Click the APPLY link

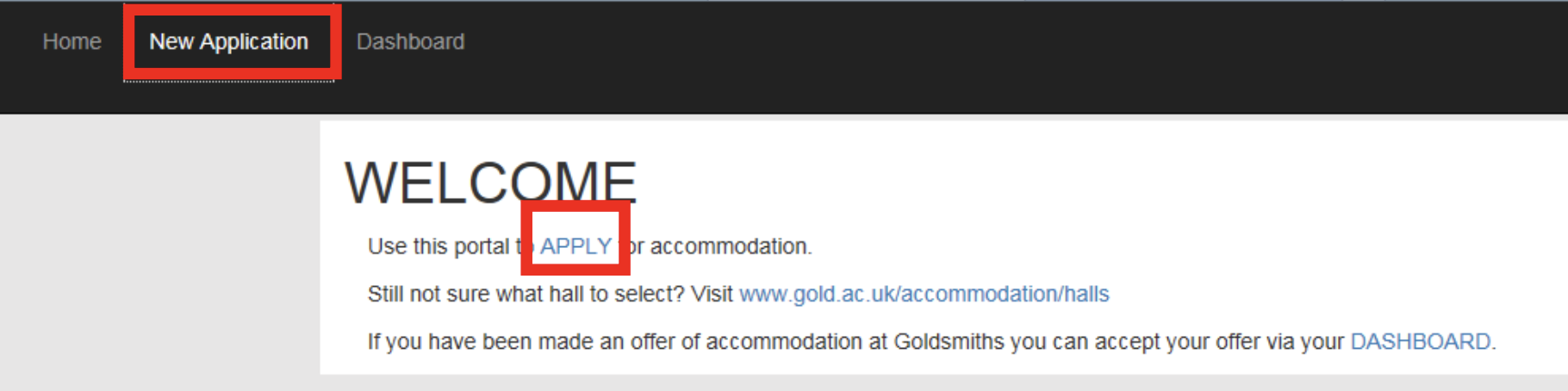coord(576,246)
